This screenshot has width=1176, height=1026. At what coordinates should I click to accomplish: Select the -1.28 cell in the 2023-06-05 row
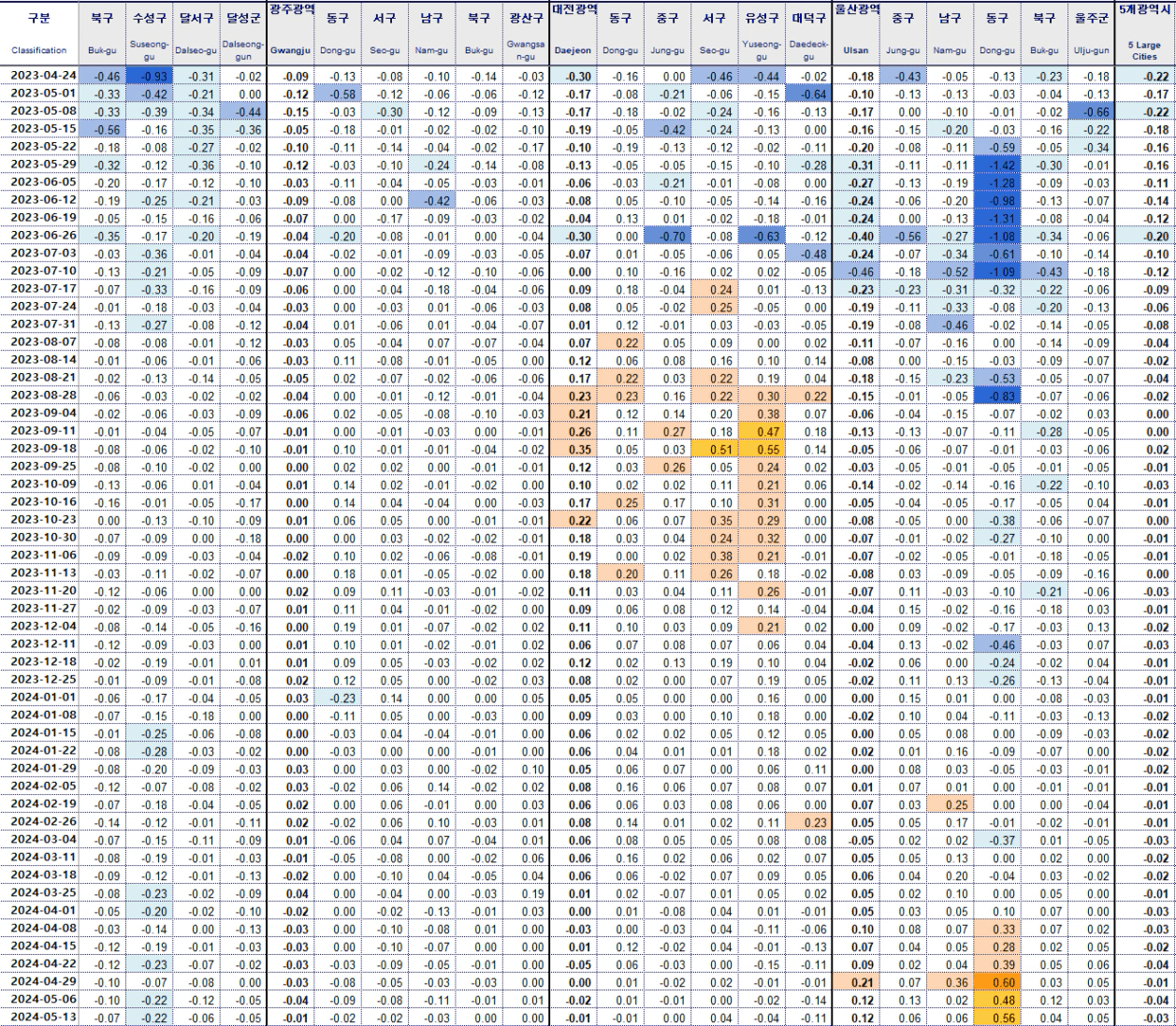point(997,182)
